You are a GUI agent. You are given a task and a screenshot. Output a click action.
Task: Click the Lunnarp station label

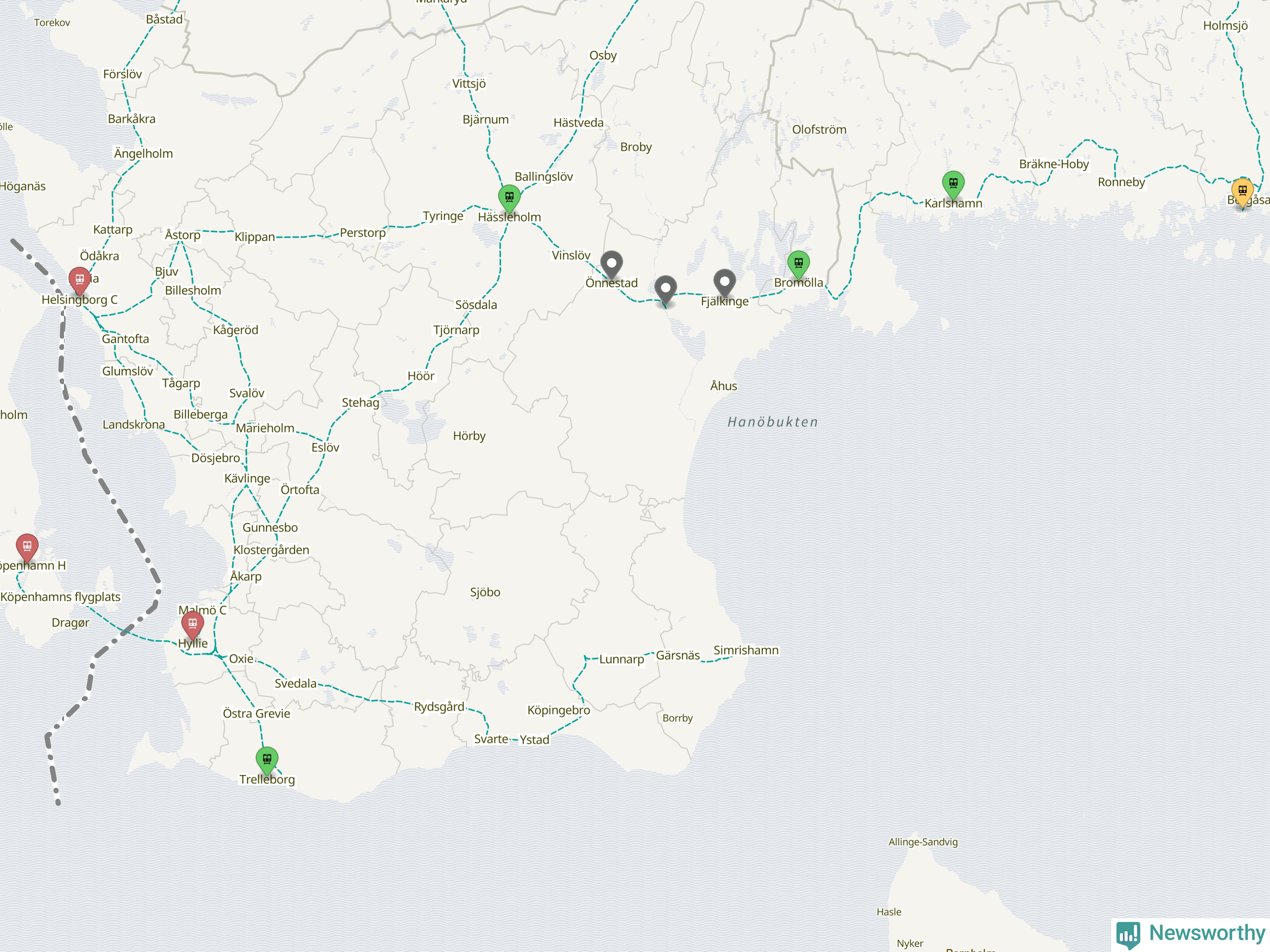tap(622, 659)
